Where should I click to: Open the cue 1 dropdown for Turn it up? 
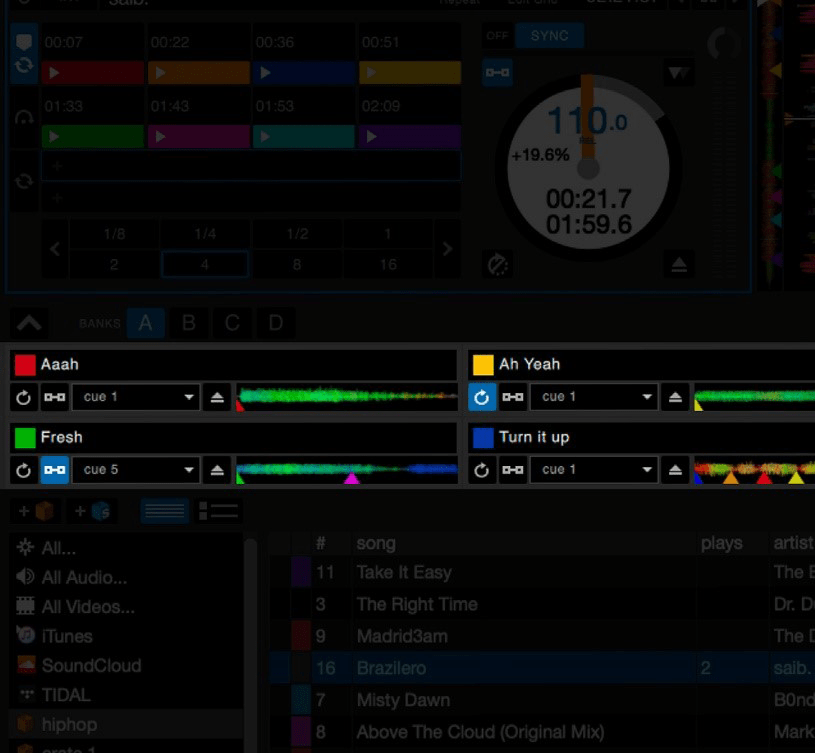coord(595,470)
